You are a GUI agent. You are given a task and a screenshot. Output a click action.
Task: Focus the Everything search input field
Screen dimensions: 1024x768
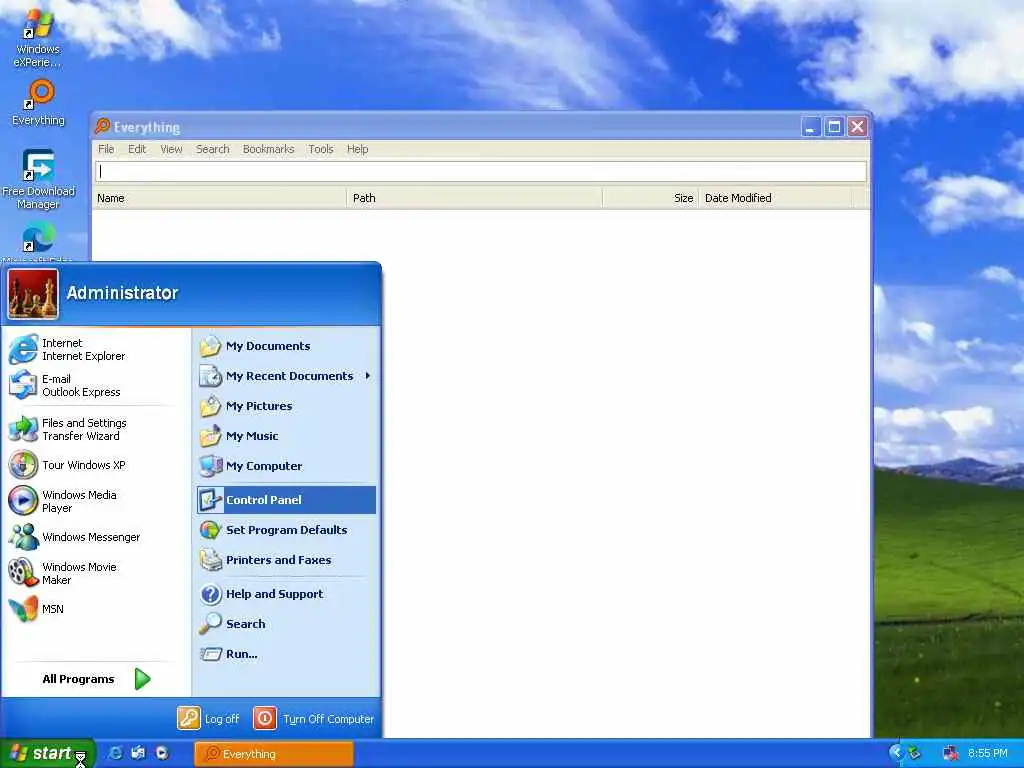[481, 172]
